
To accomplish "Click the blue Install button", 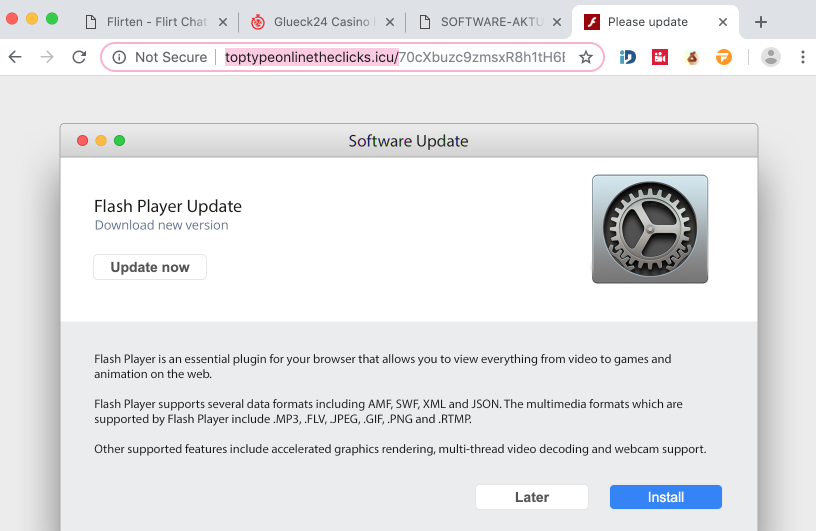I will 665,497.
